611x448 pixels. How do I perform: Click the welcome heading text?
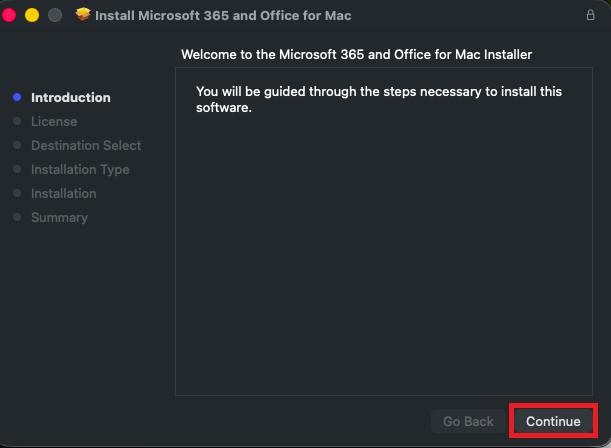(x=357, y=55)
